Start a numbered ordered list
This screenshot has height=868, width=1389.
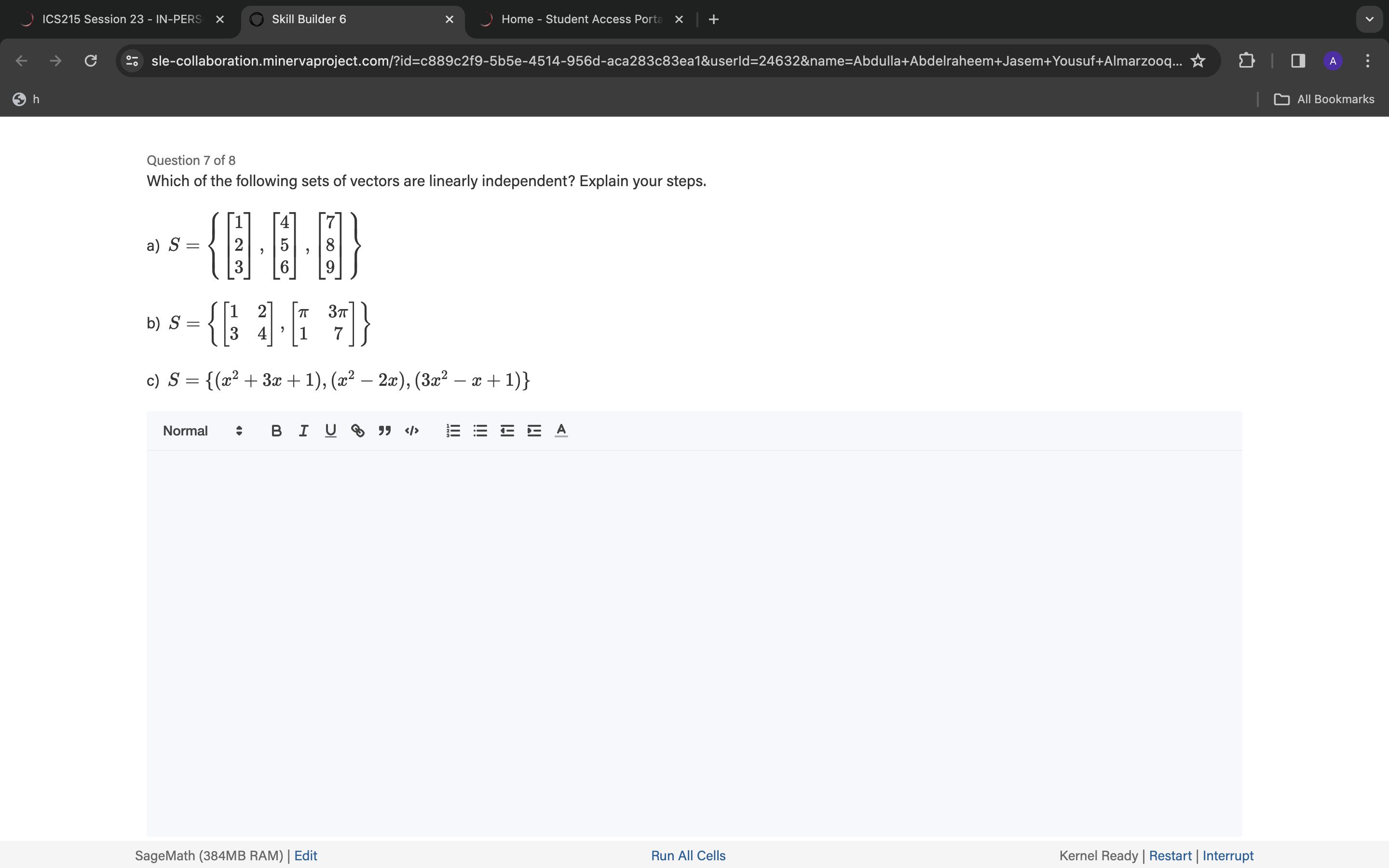point(453,431)
